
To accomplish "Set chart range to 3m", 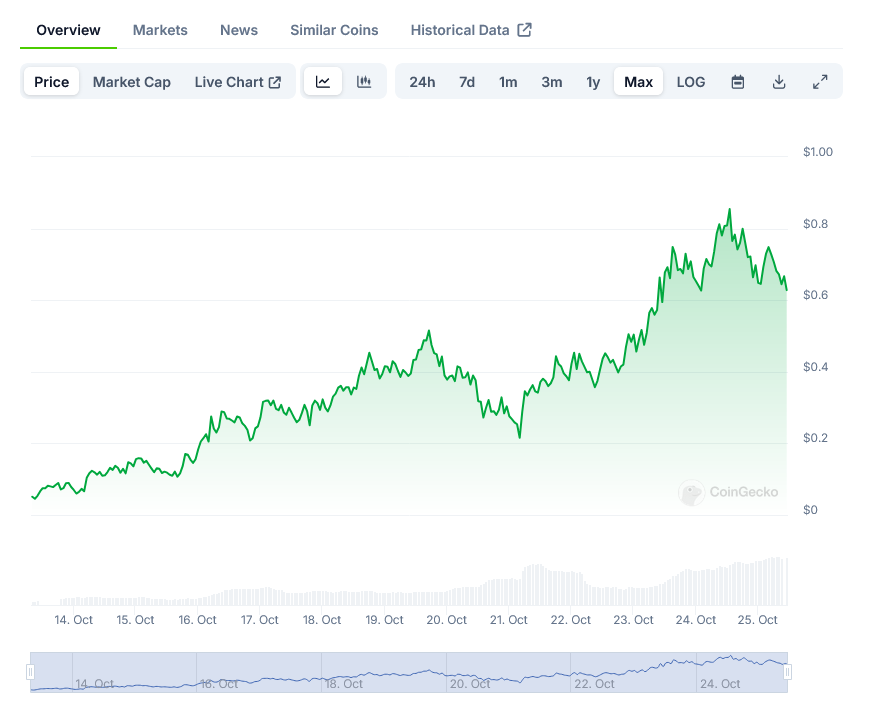I will point(551,82).
